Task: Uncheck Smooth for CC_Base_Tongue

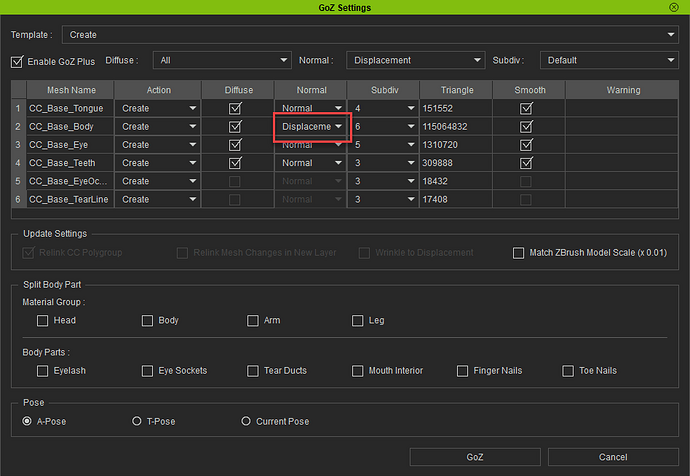Action: pyautogui.click(x=526, y=108)
